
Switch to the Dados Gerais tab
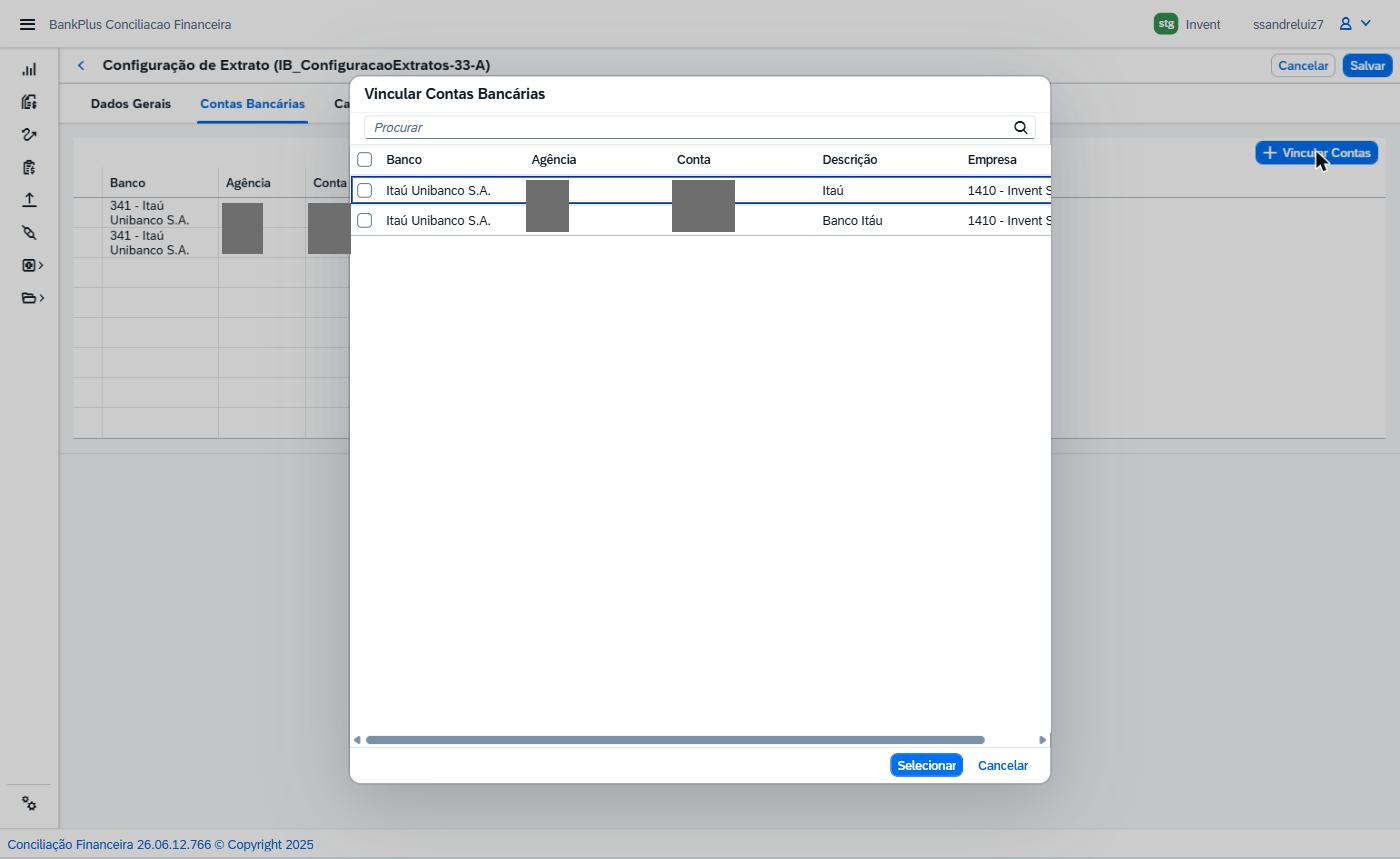coord(131,104)
